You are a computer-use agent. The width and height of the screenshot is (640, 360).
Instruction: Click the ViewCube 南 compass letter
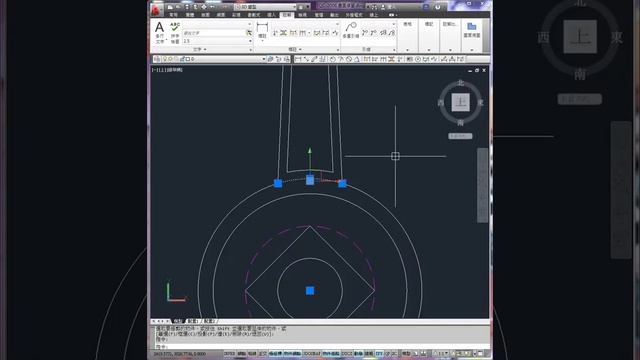pyautogui.click(x=461, y=122)
